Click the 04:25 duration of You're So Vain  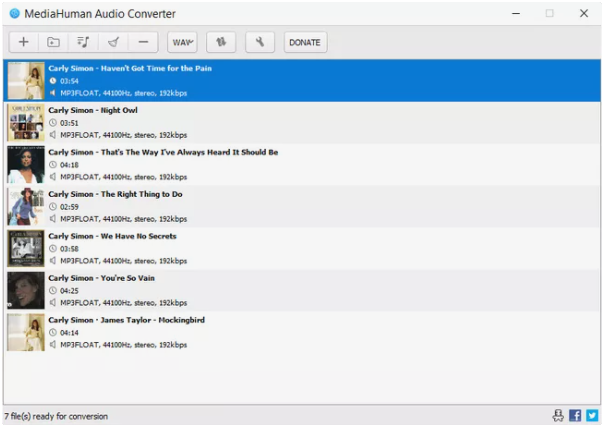(69, 291)
